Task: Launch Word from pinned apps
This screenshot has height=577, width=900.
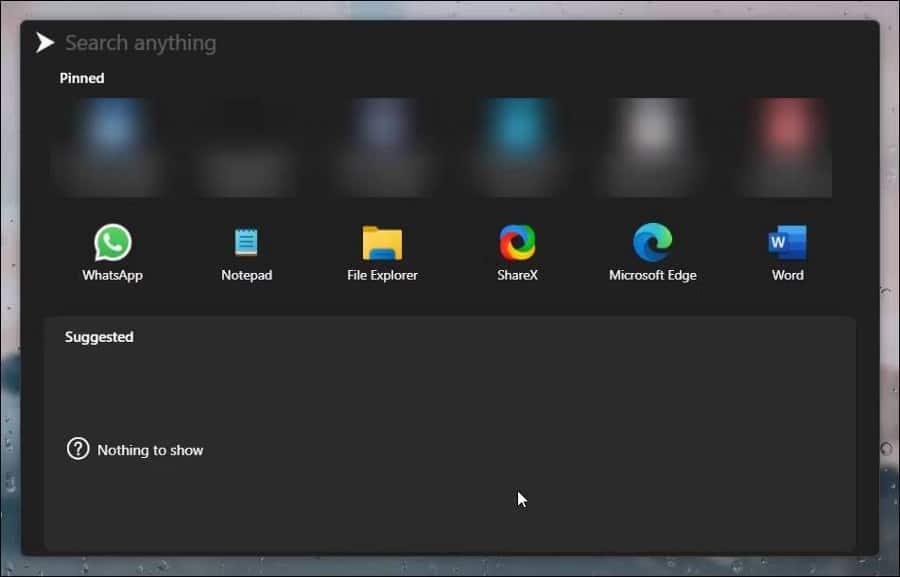Action: (788, 253)
